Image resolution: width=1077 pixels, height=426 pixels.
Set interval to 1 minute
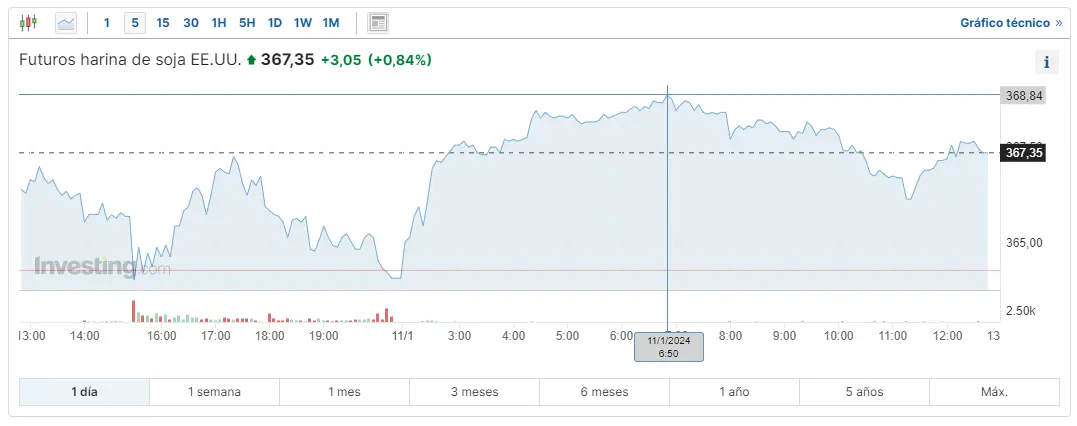pos(107,22)
